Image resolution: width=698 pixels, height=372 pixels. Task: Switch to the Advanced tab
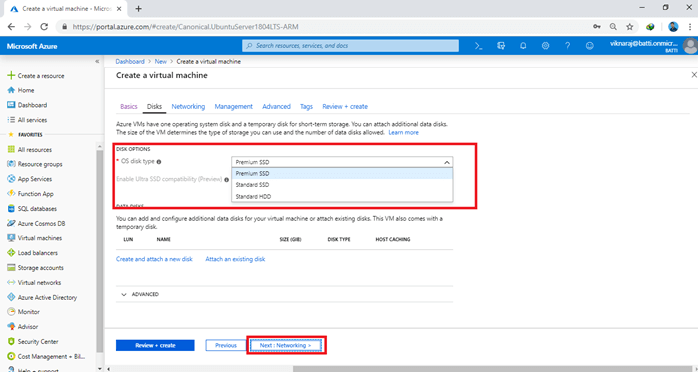276,107
